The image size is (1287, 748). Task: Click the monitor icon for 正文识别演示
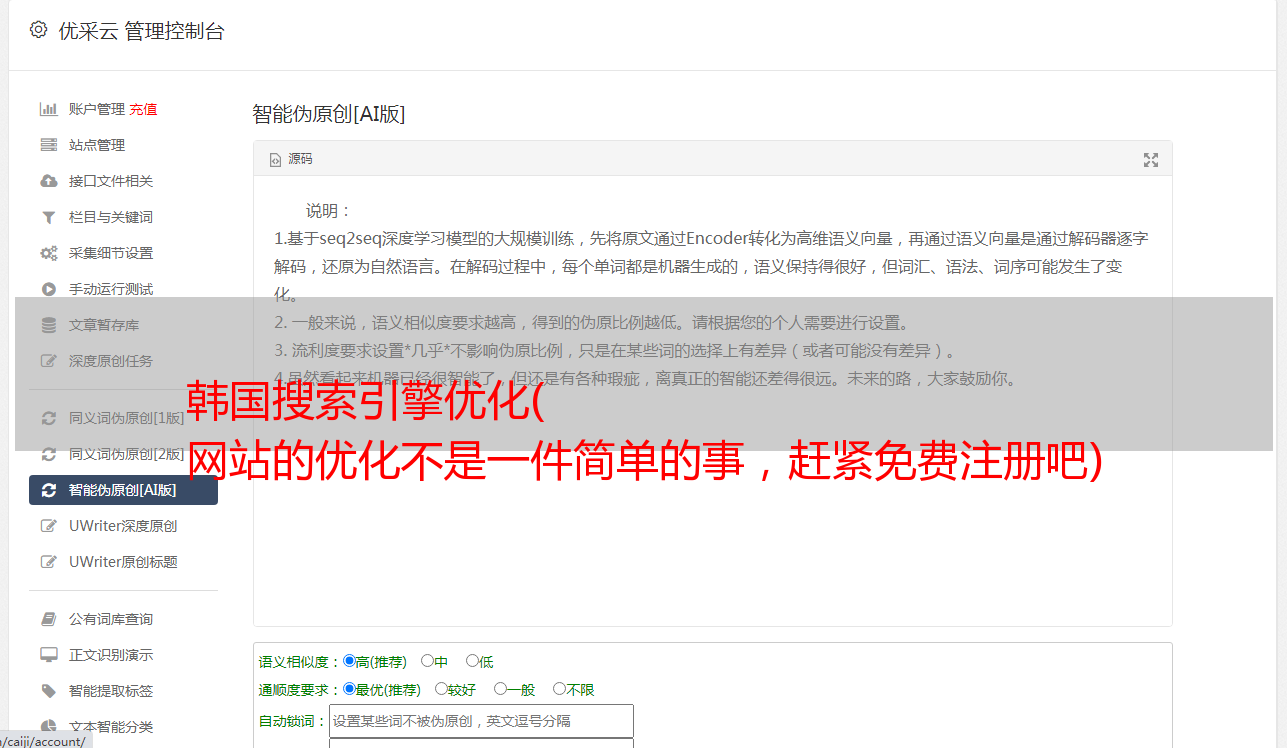pos(48,655)
